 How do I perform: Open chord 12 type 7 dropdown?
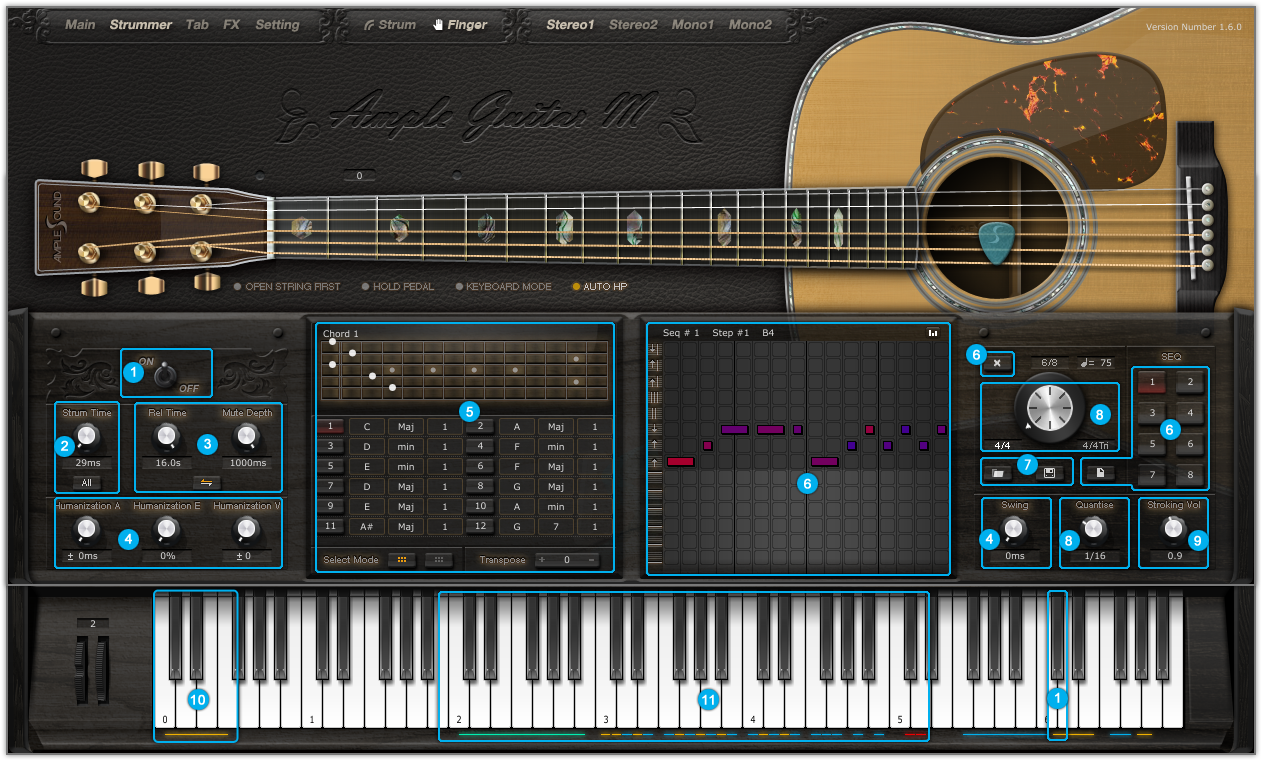[555, 526]
